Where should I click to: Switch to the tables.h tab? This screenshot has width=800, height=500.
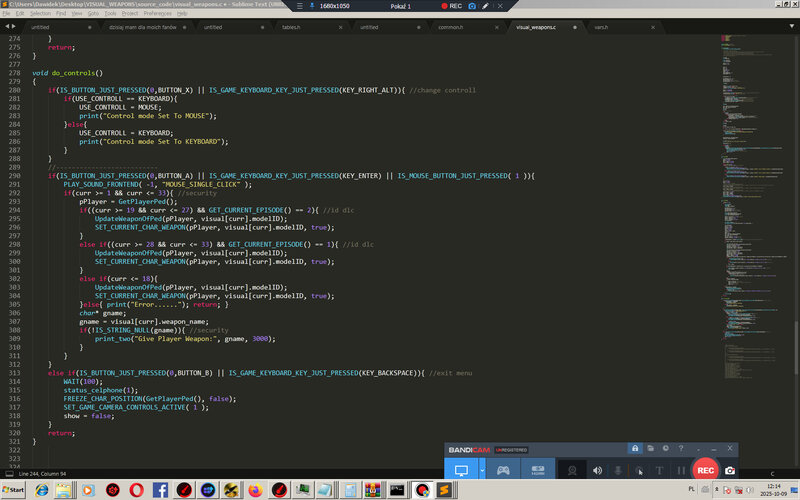tap(290, 27)
